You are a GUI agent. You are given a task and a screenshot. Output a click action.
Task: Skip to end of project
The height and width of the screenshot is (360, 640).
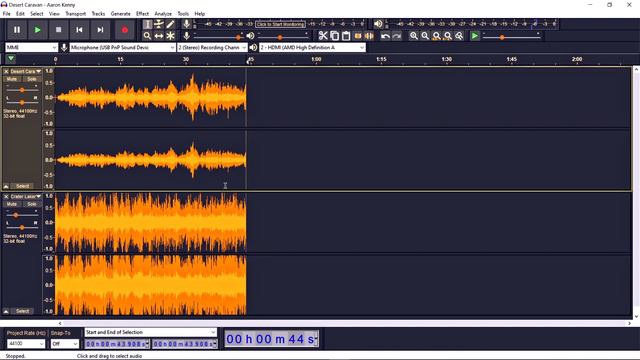pos(100,30)
